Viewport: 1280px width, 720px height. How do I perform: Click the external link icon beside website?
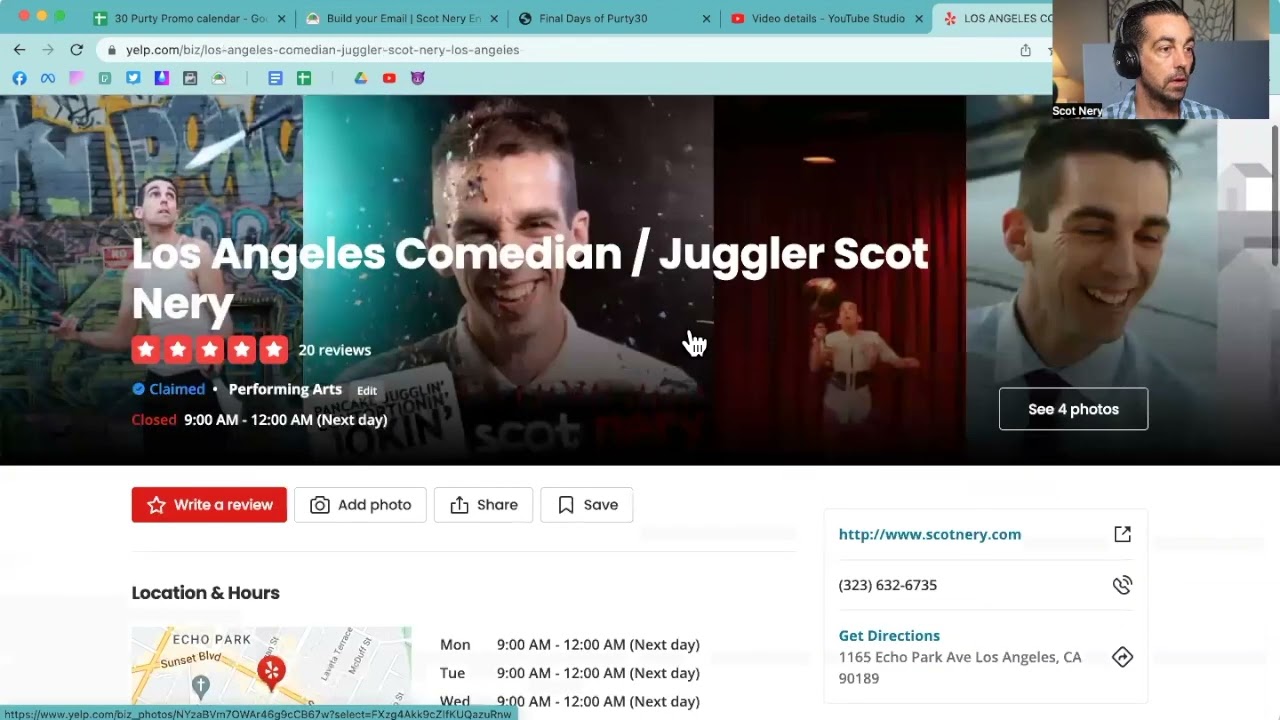[1122, 534]
